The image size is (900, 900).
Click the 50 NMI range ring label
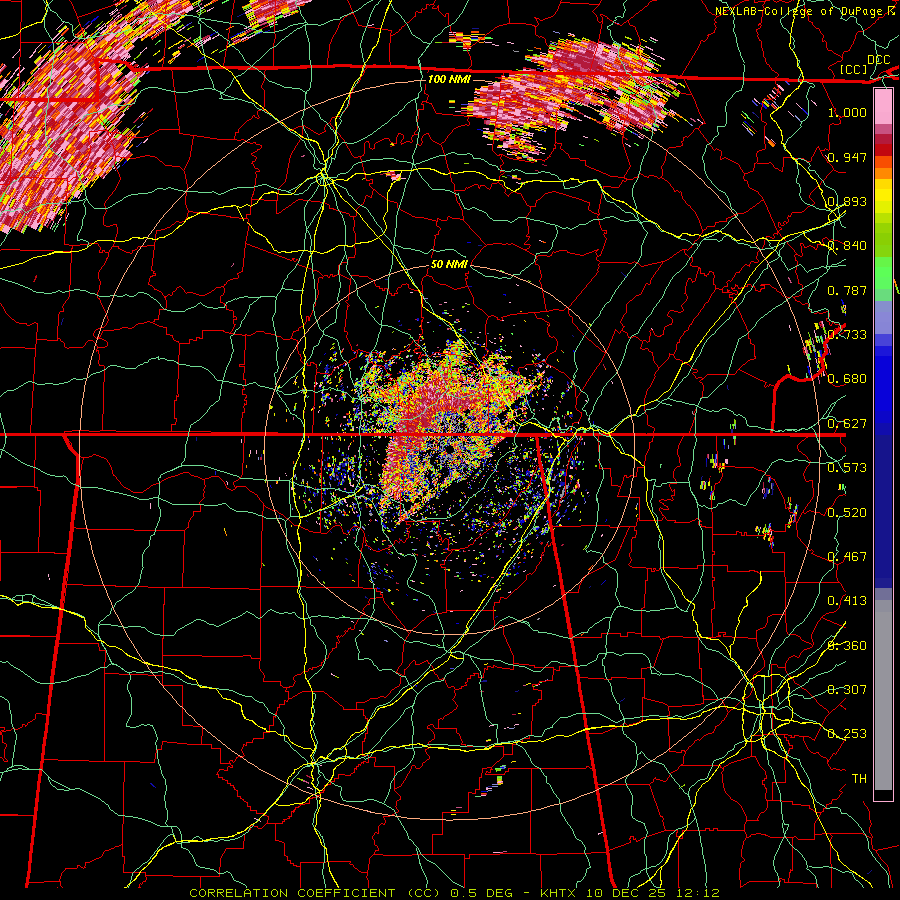[x=449, y=264]
